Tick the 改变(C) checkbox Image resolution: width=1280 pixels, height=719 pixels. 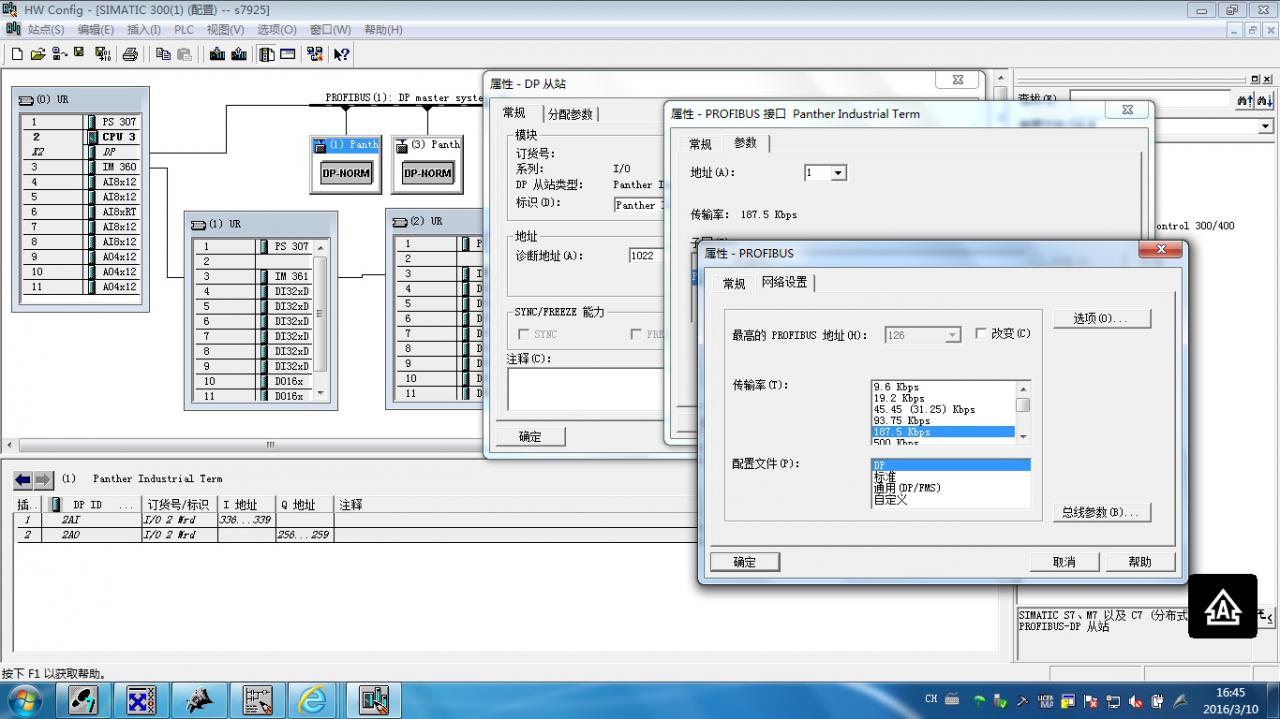pyautogui.click(x=981, y=333)
